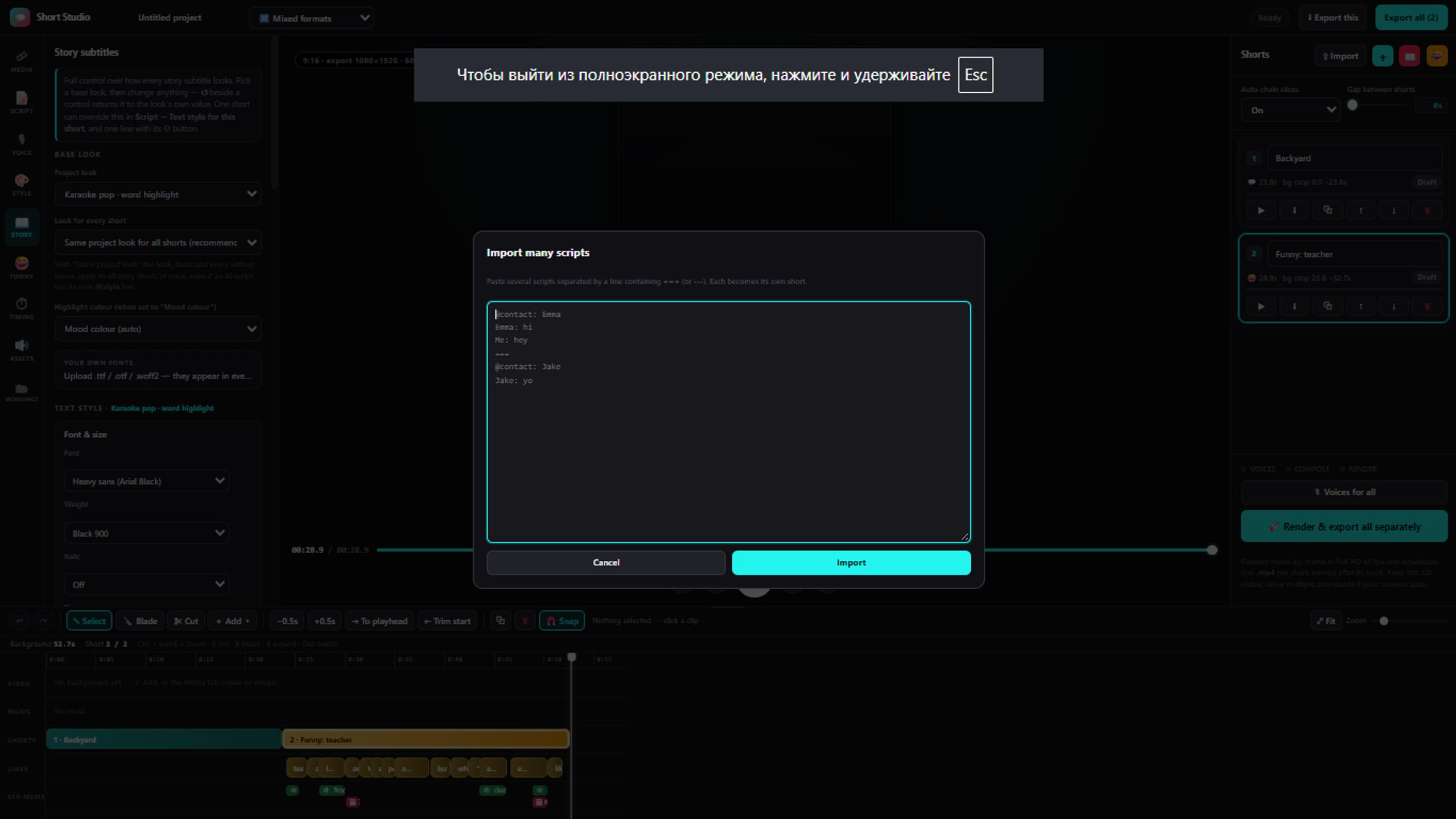Click the timeline Zoom slider handle
This screenshot has width=1456, height=819.
[x=1384, y=621]
